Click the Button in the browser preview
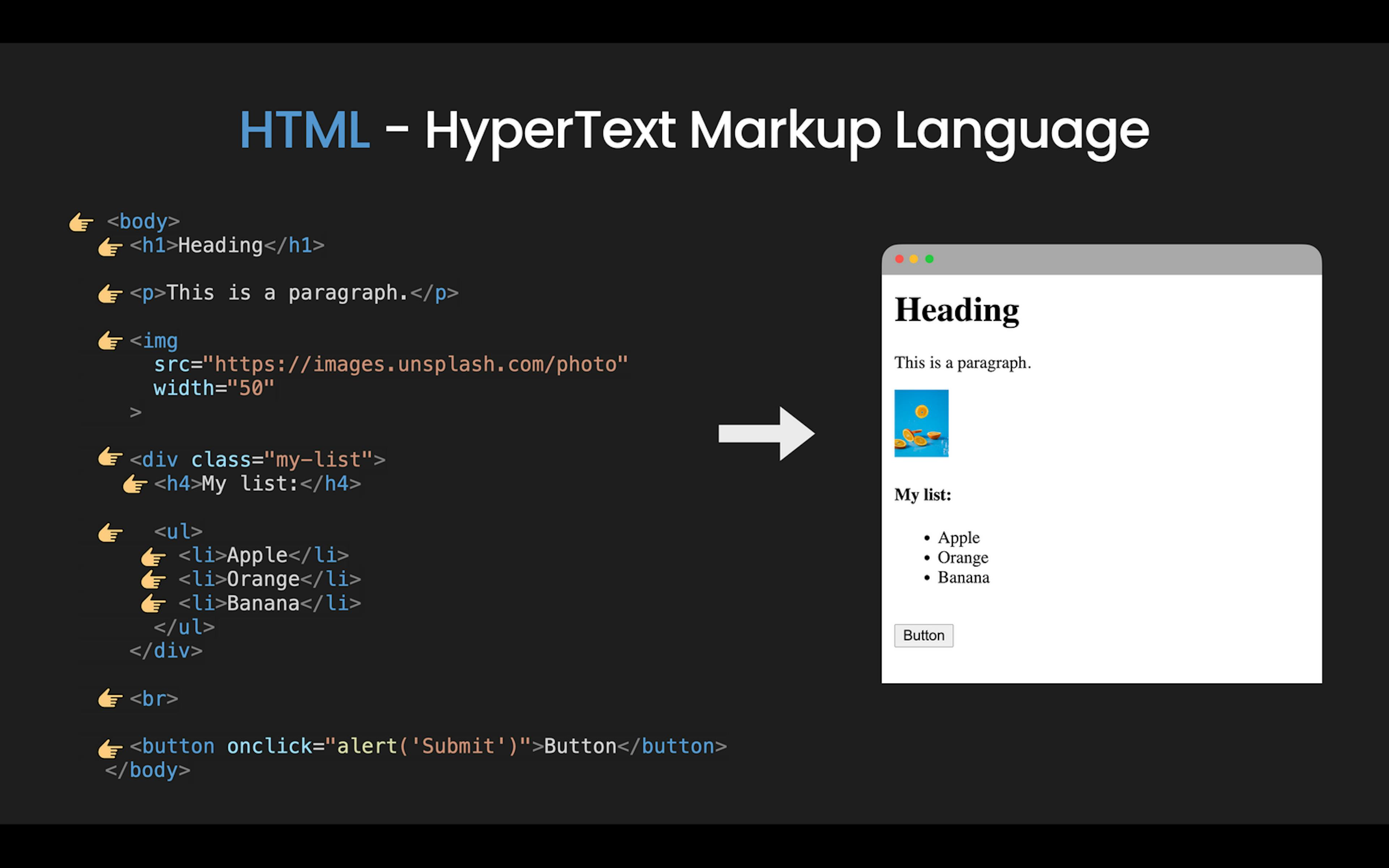 click(x=923, y=635)
